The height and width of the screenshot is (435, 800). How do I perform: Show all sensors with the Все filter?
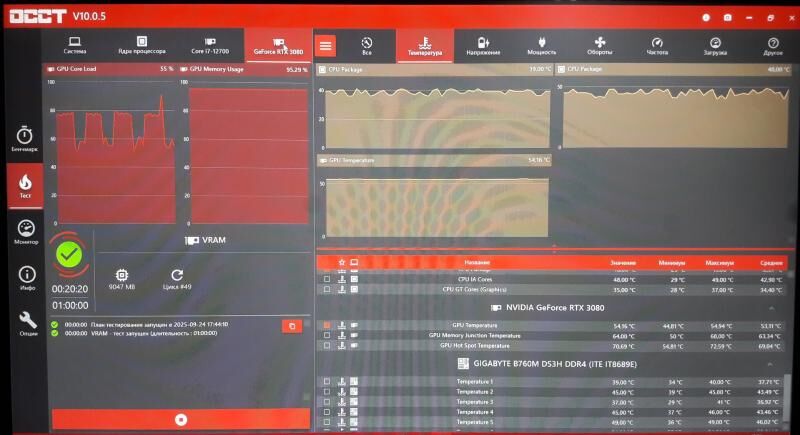(366, 46)
